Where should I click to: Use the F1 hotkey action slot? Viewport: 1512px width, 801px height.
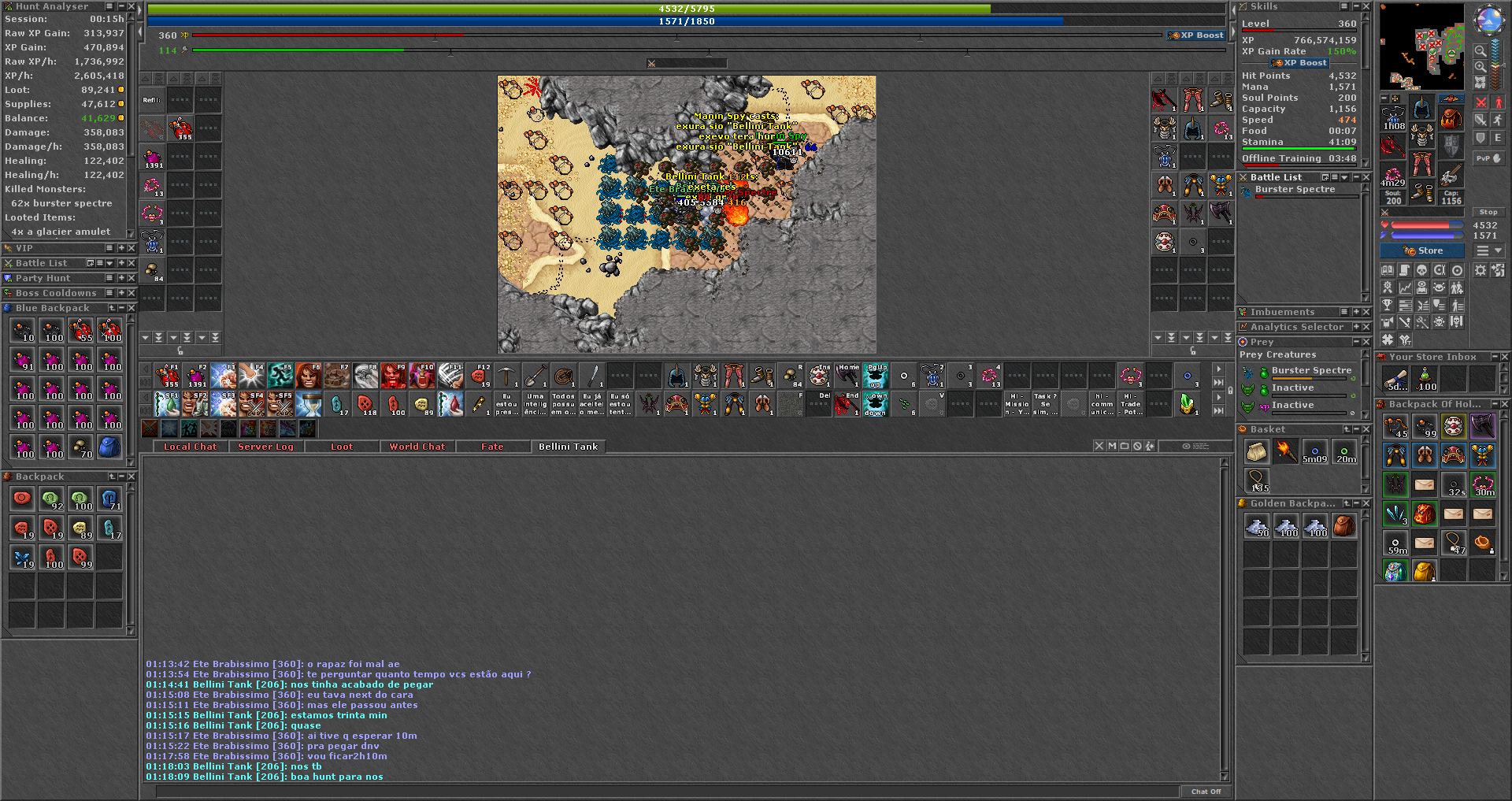(x=167, y=376)
